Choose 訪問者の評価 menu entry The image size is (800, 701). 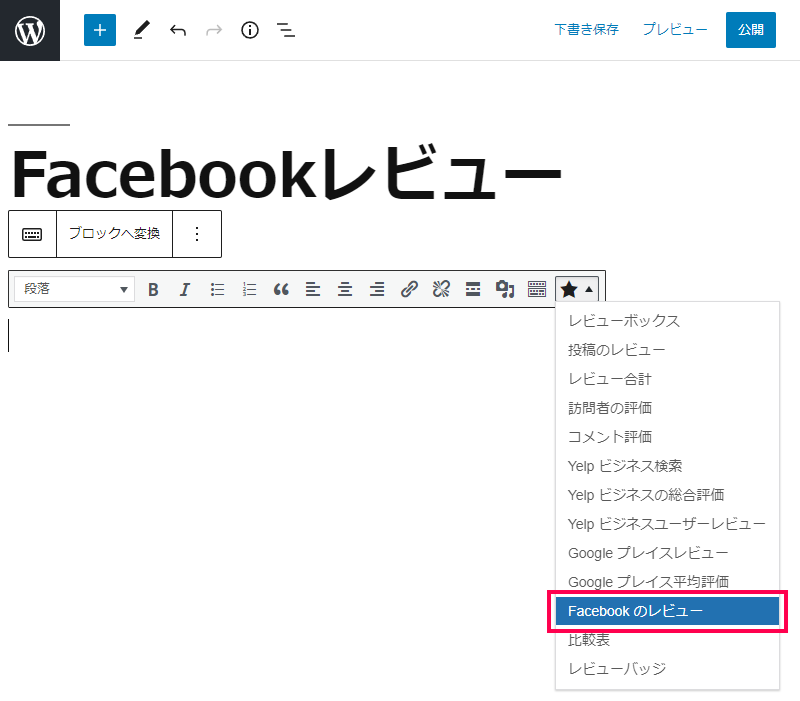[x=667, y=408]
